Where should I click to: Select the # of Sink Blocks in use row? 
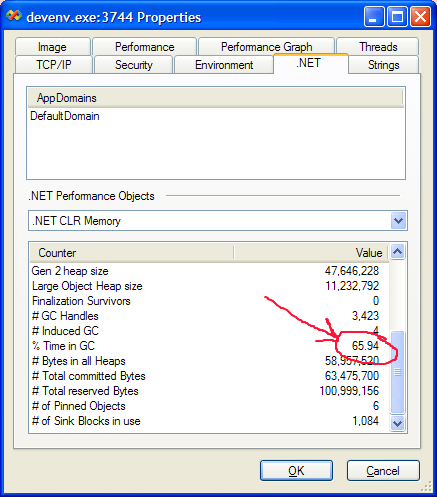click(209, 421)
